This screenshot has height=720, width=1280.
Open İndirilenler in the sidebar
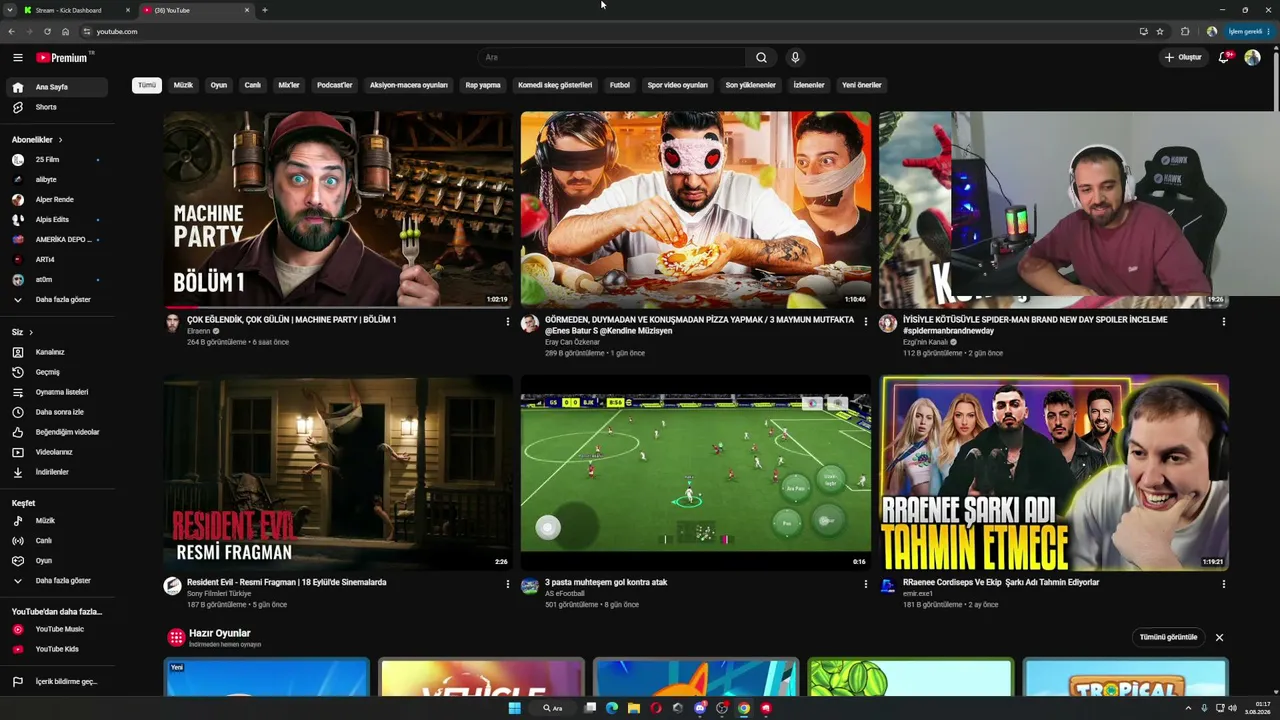pos(56,472)
